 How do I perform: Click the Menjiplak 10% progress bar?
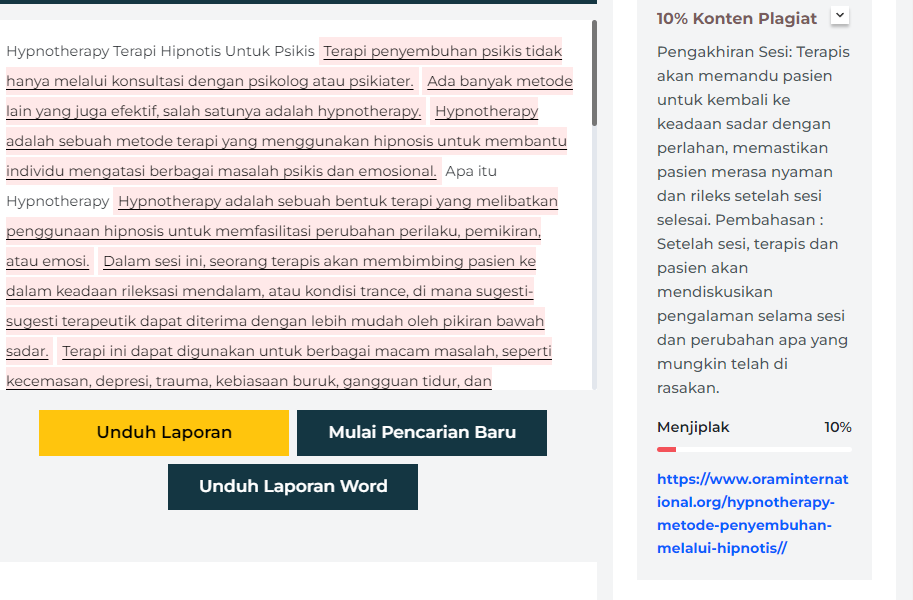tap(754, 450)
